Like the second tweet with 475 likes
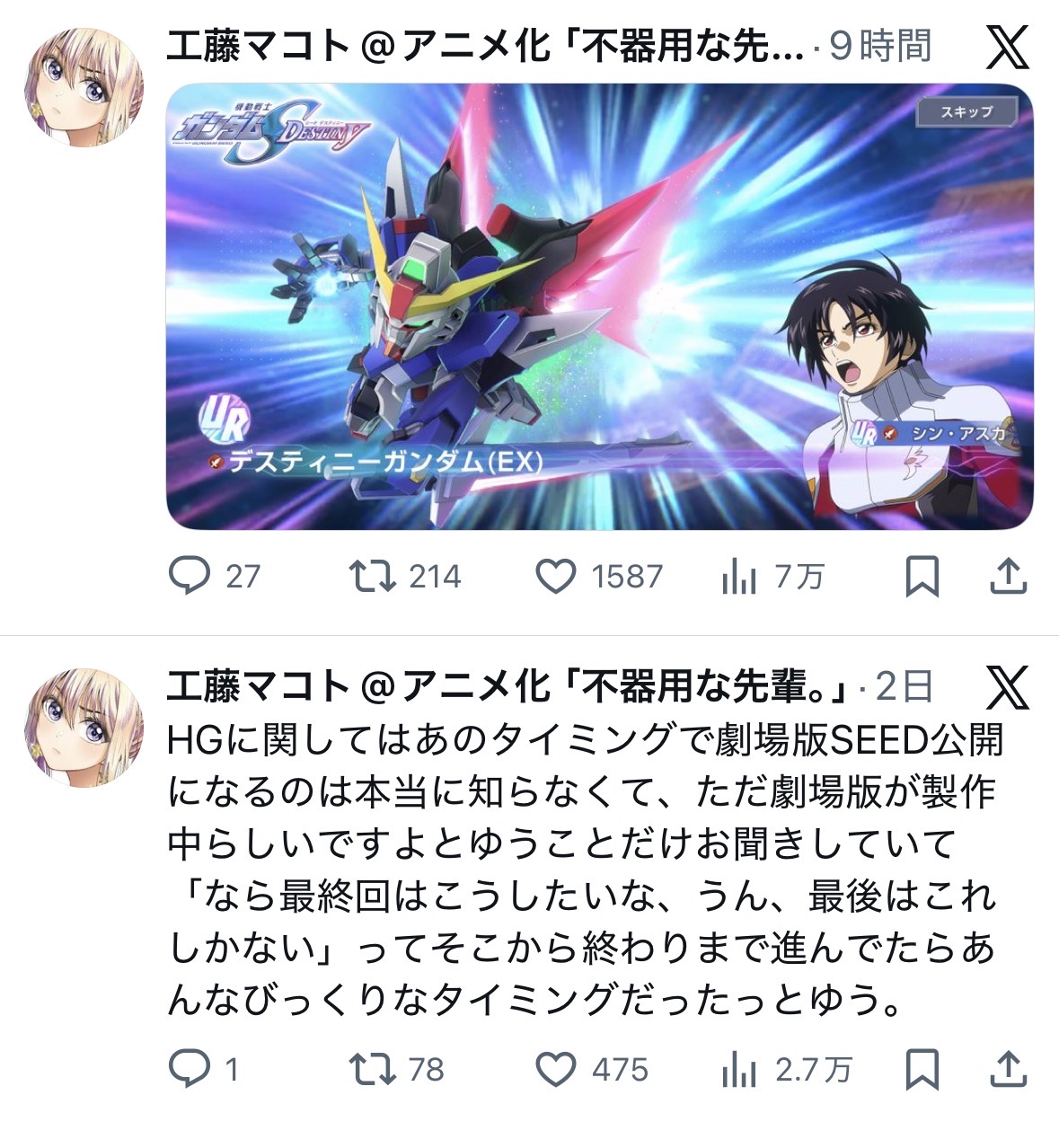The image size is (1059, 1148). [x=556, y=1069]
